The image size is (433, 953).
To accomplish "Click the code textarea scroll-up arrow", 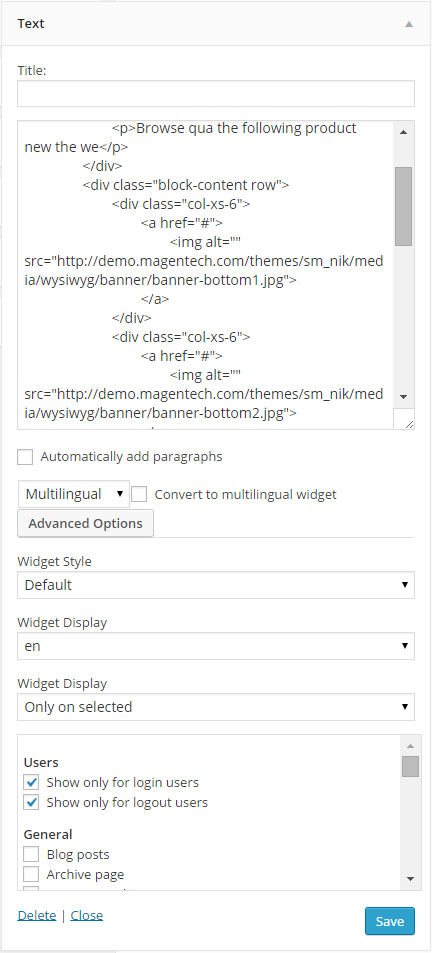I will click(403, 131).
